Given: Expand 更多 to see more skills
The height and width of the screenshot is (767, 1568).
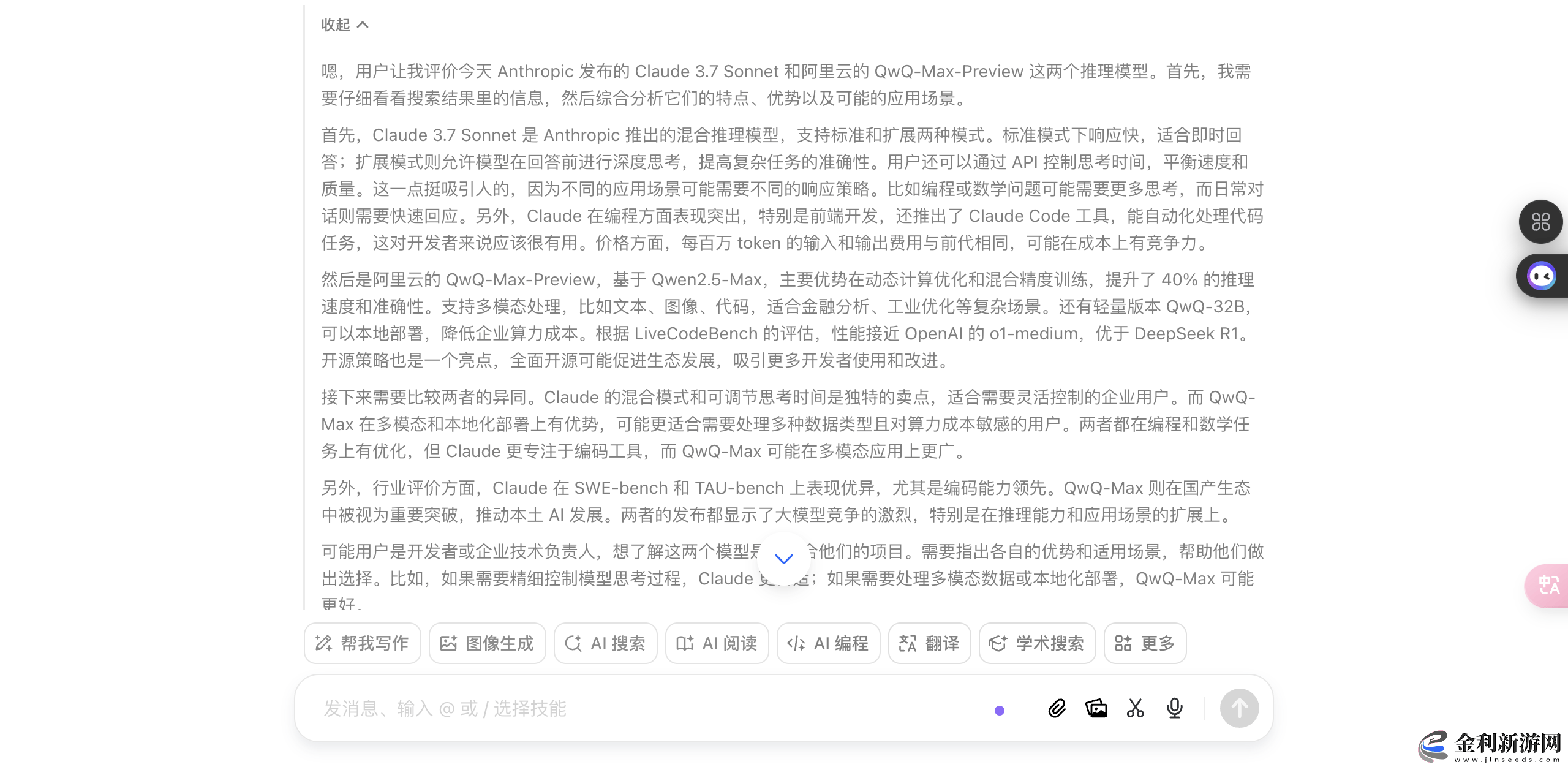Looking at the screenshot, I should tap(1144, 643).
